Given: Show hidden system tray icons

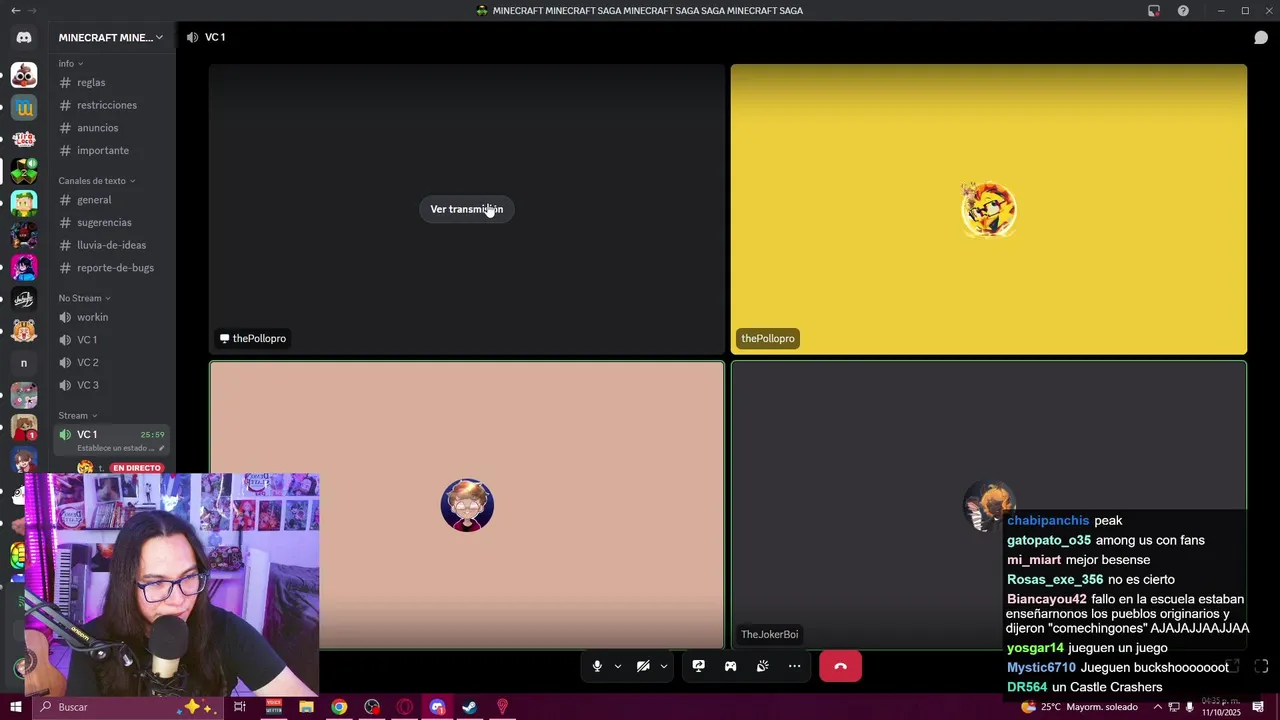Looking at the screenshot, I should 1158,707.
